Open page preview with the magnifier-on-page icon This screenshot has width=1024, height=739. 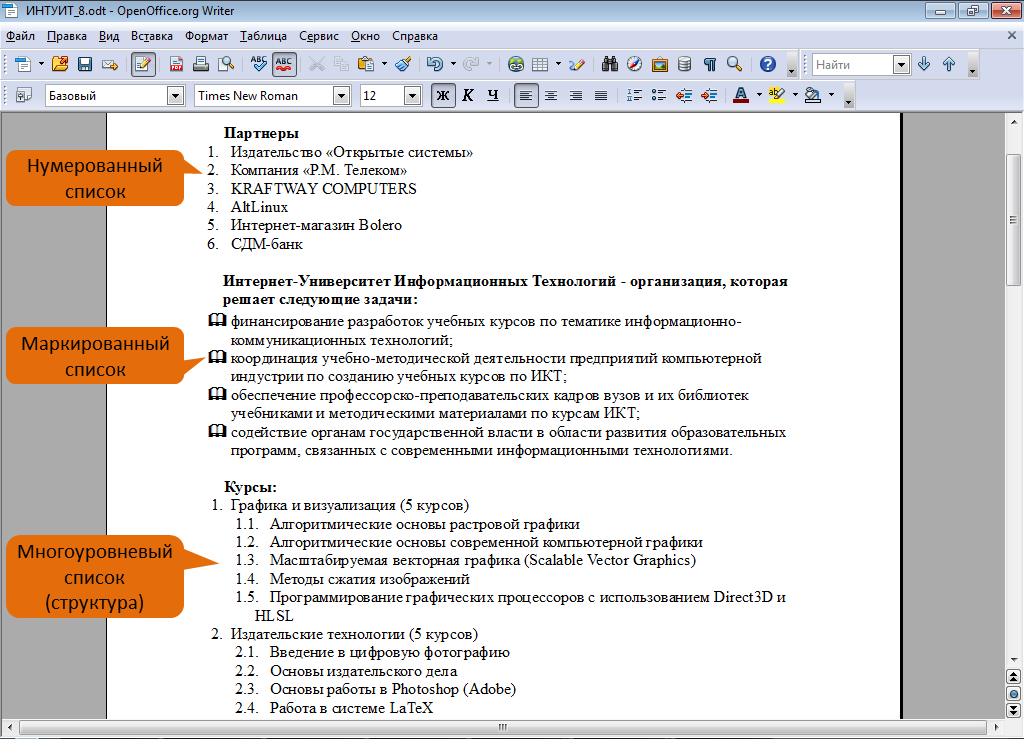click(226, 64)
